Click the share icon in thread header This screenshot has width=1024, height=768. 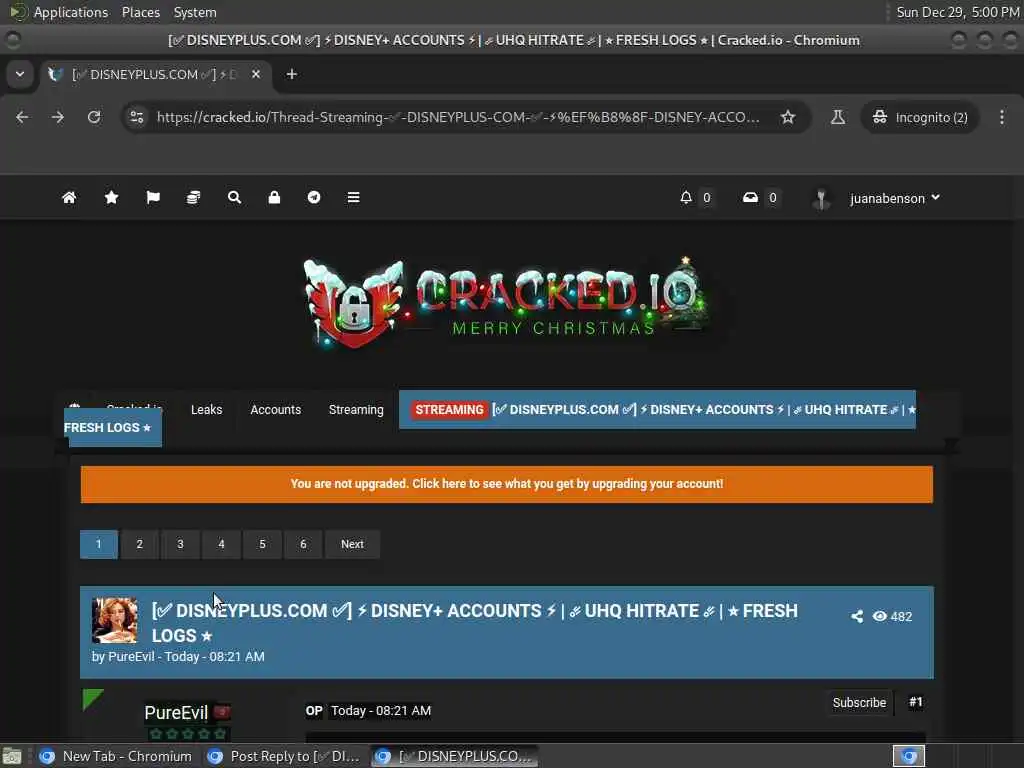pos(857,616)
